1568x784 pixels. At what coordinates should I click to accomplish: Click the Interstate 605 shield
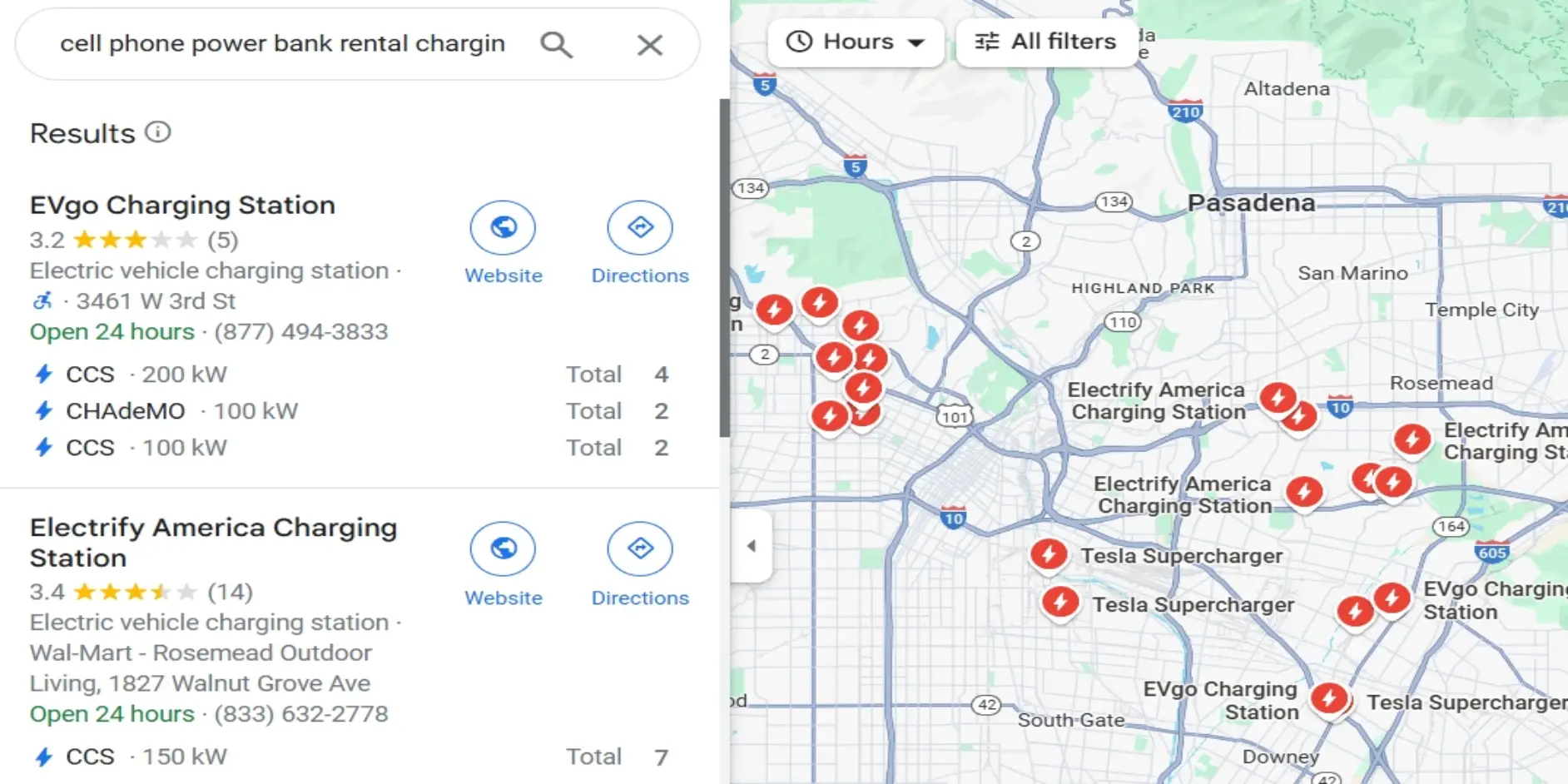[1492, 552]
